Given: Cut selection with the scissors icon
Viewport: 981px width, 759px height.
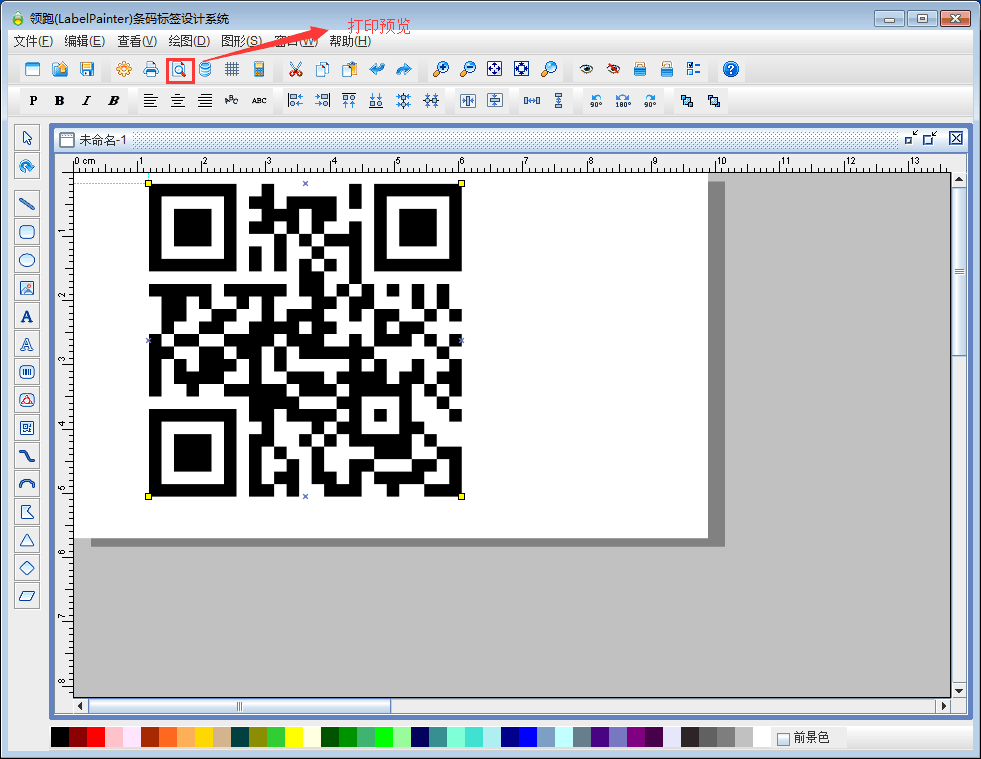Looking at the screenshot, I should tap(296, 69).
